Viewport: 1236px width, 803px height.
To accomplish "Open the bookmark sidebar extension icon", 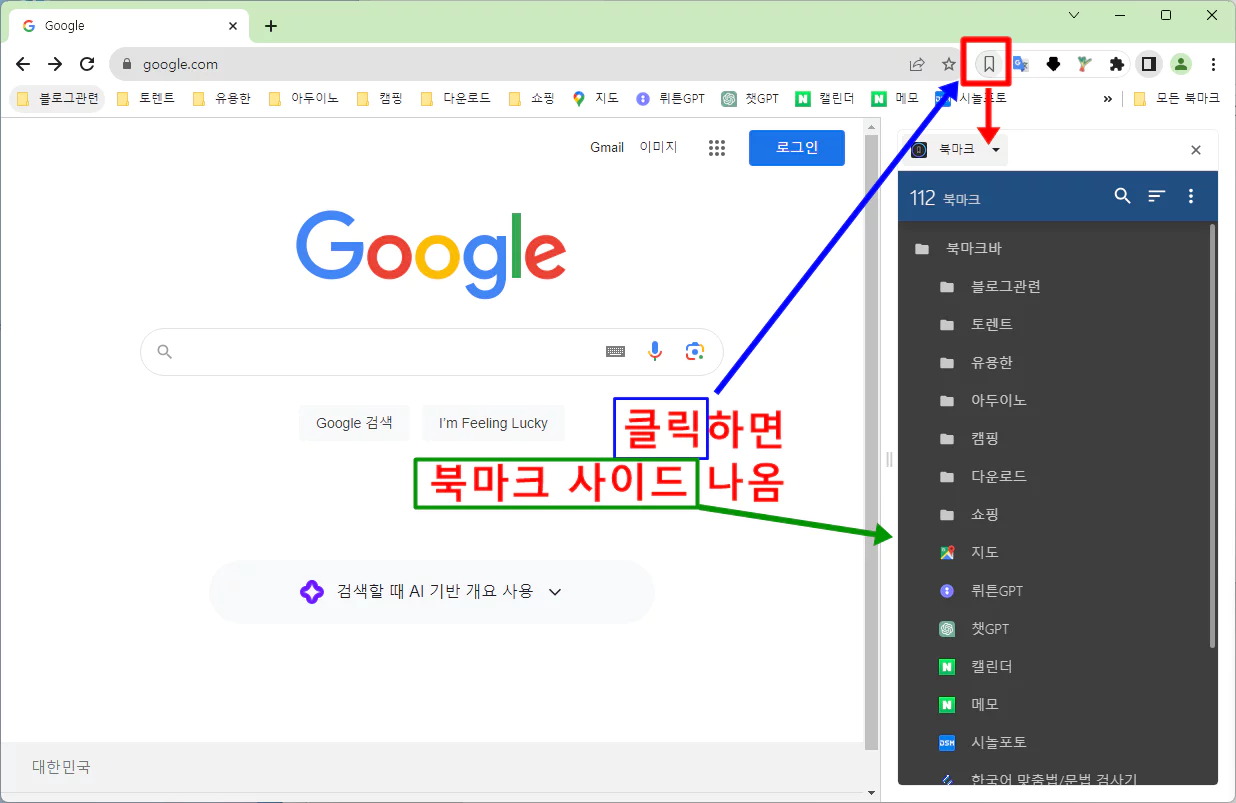I will click(x=988, y=64).
